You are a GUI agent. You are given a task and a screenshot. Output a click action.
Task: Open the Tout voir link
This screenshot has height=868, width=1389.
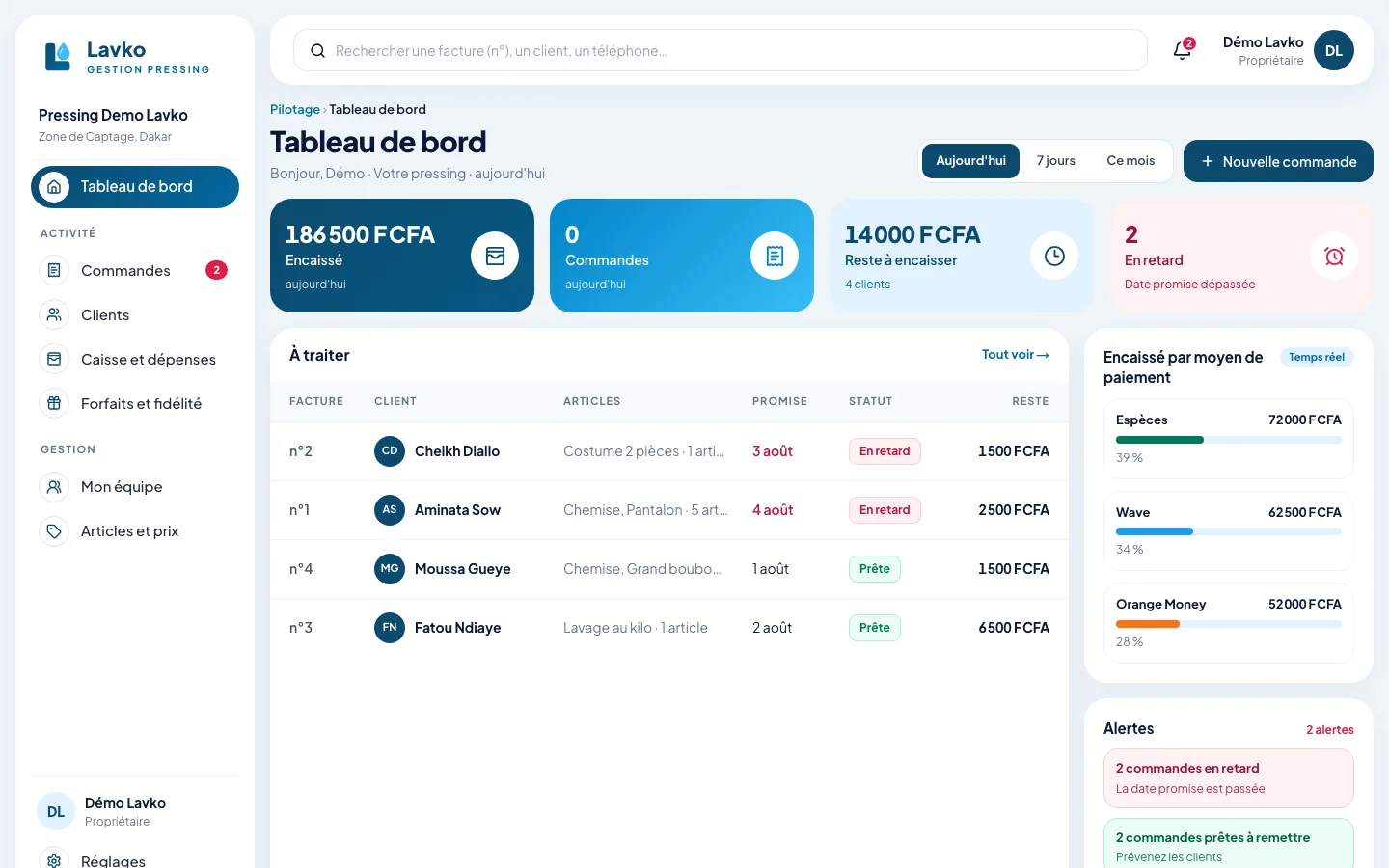[1016, 355]
